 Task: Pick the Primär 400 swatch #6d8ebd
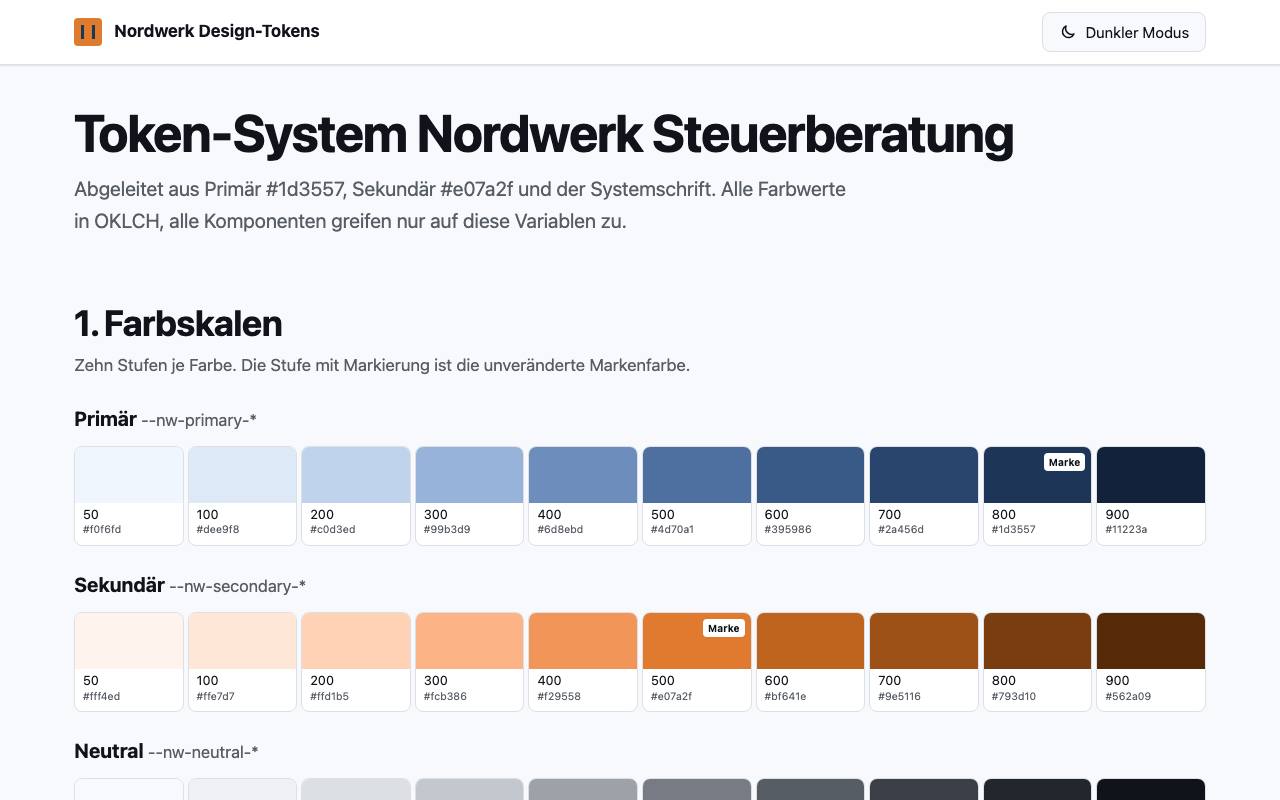[583, 496]
